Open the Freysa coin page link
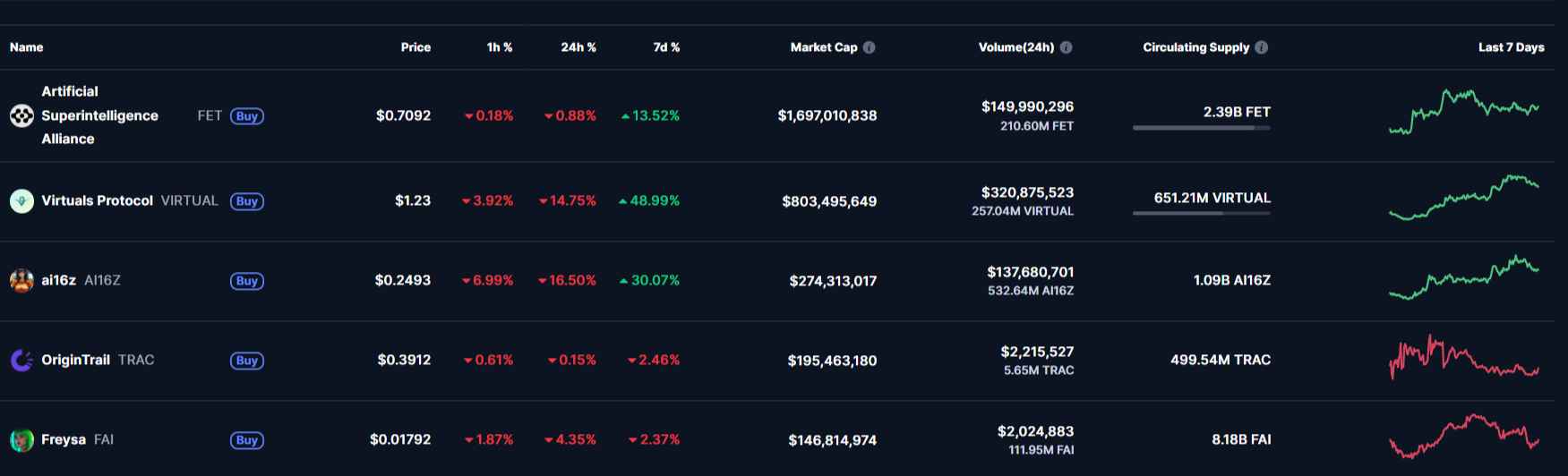This screenshot has height=476, width=1568. tap(64, 439)
